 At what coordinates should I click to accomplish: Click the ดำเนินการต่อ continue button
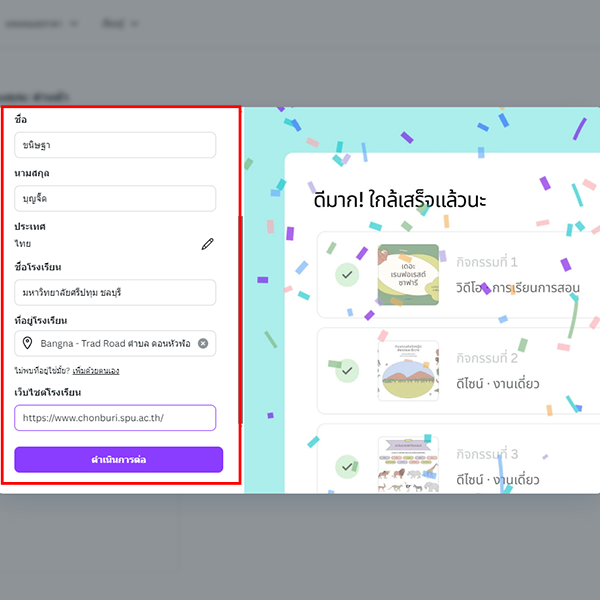click(119, 459)
